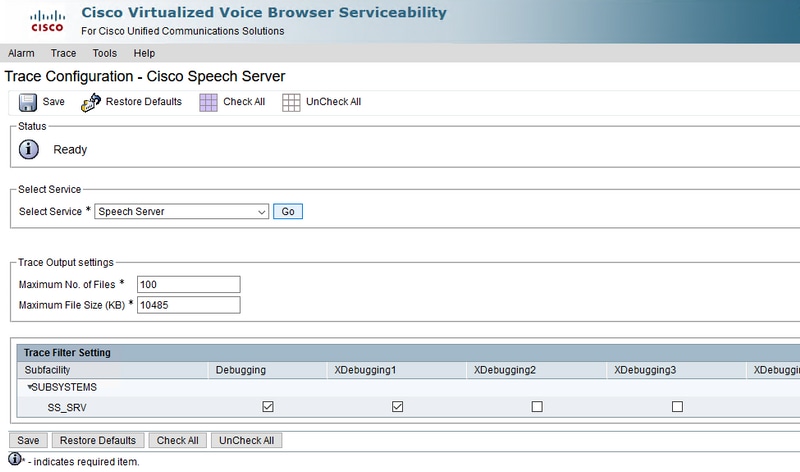Image resolution: width=800 pixels, height=472 pixels.
Task: Open the Alarm menu
Action: [21, 53]
